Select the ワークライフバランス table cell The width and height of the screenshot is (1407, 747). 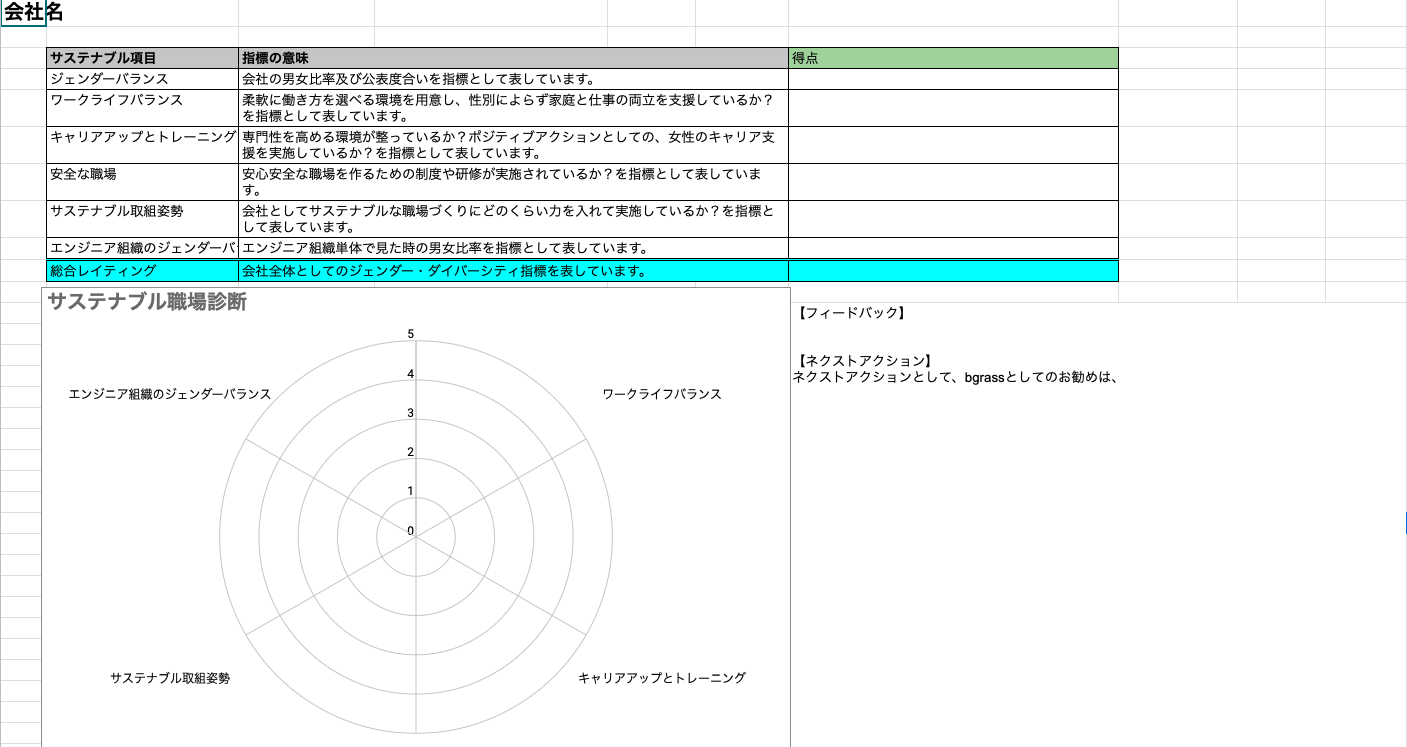(x=143, y=108)
